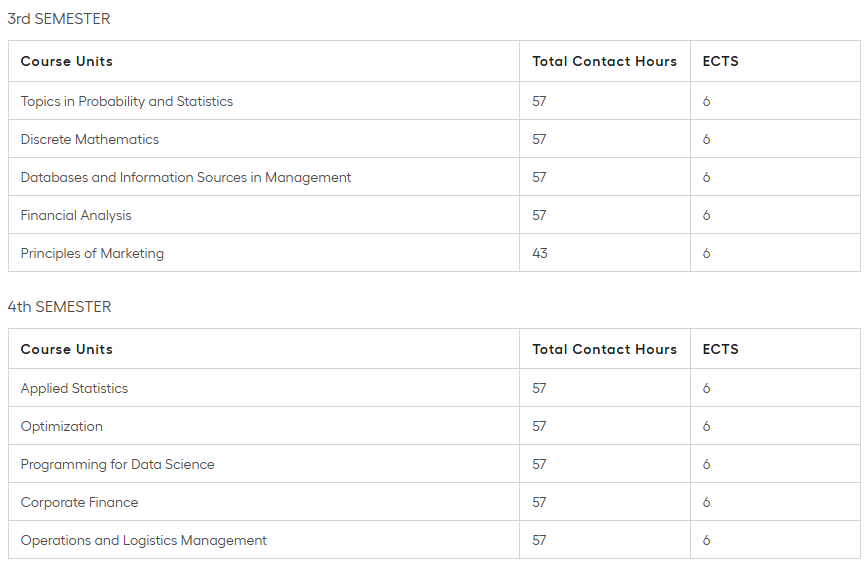The width and height of the screenshot is (867, 566).
Task: Click the Topics in Probability and Statistics course
Action: pos(127,101)
